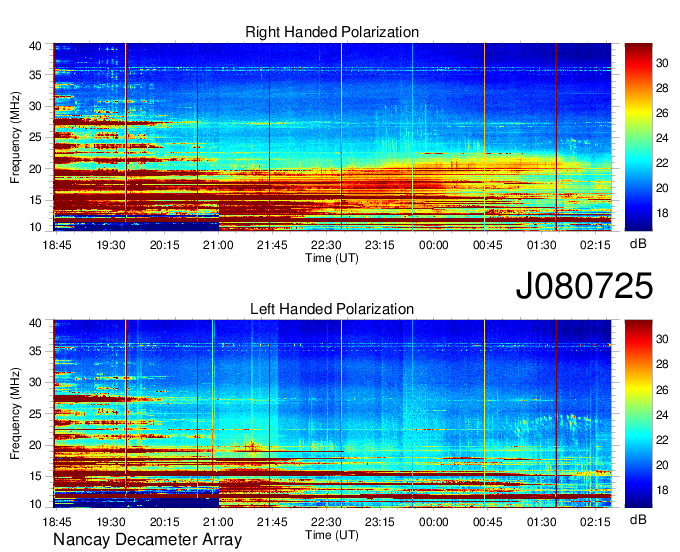
Task: Click the "20" frequency tick of Left Handed plot
Action: click(35, 445)
